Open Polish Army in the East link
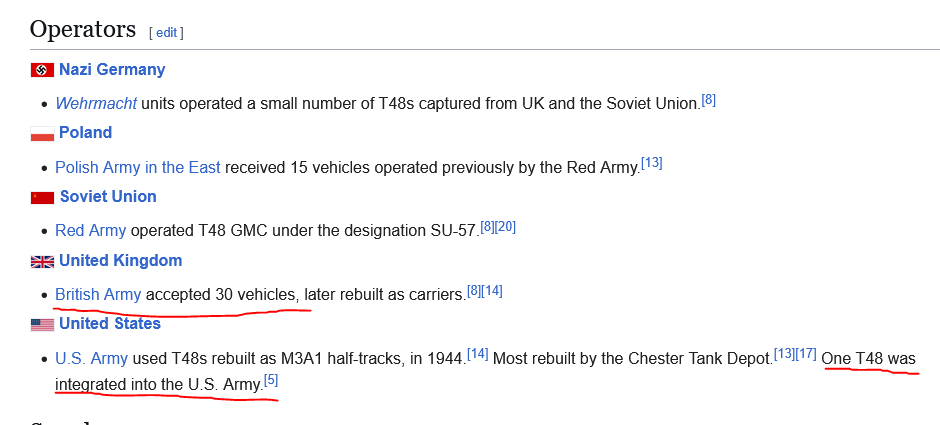 [x=138, y=167]
